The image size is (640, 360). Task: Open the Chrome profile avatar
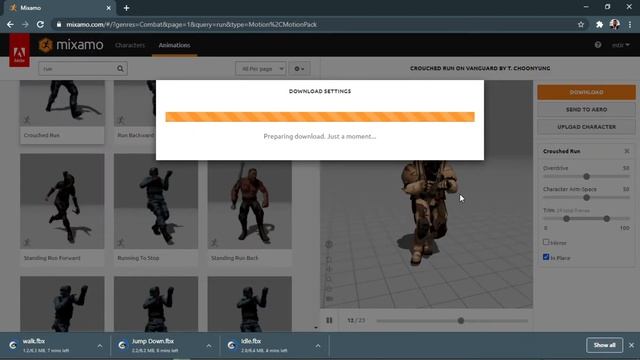pos(615,24)
